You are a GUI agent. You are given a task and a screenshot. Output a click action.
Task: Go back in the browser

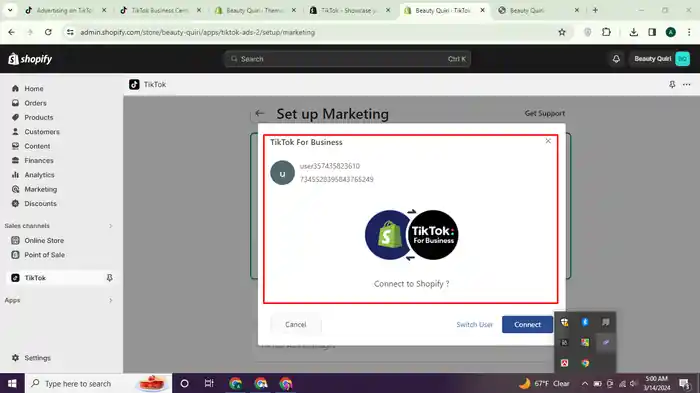click(12, 32)
